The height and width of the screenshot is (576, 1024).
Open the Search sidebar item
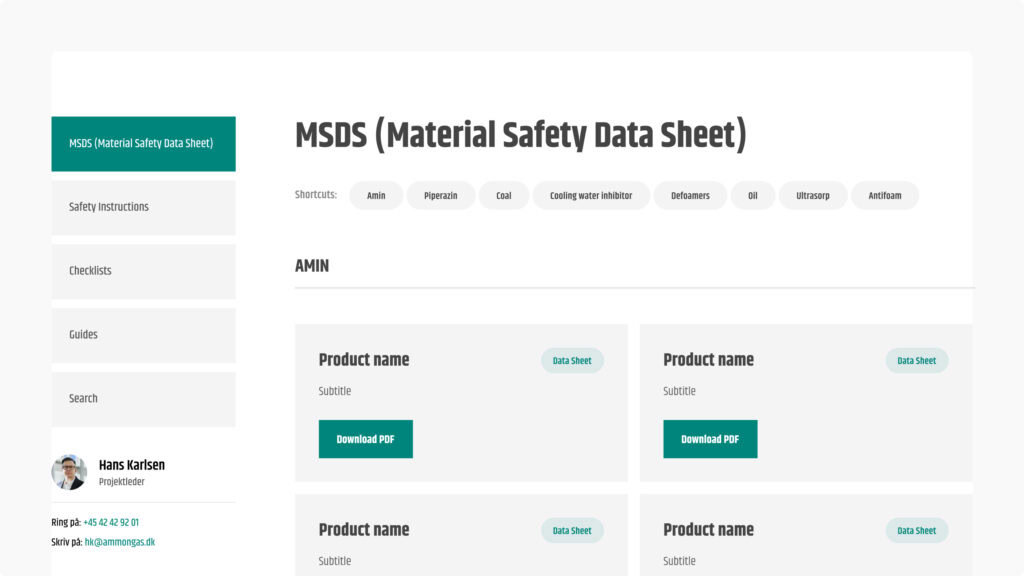pyautogui.click(x=143, y=399)
